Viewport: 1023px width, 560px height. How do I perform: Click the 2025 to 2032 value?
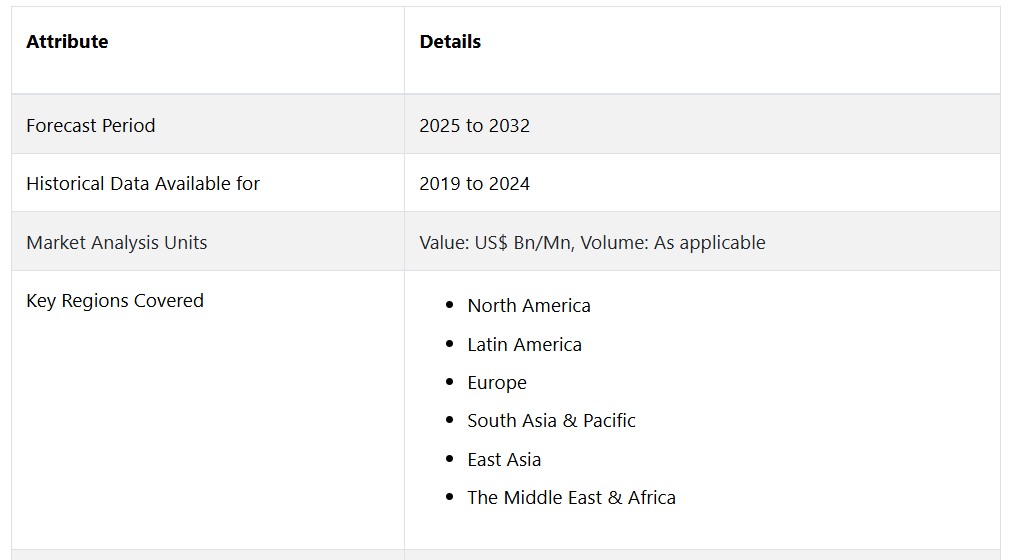click(475, 126)
